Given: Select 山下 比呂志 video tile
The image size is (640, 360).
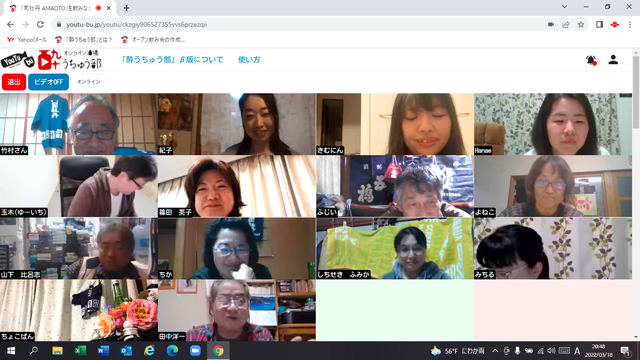Looking at the screenshot, I should 79,248.
